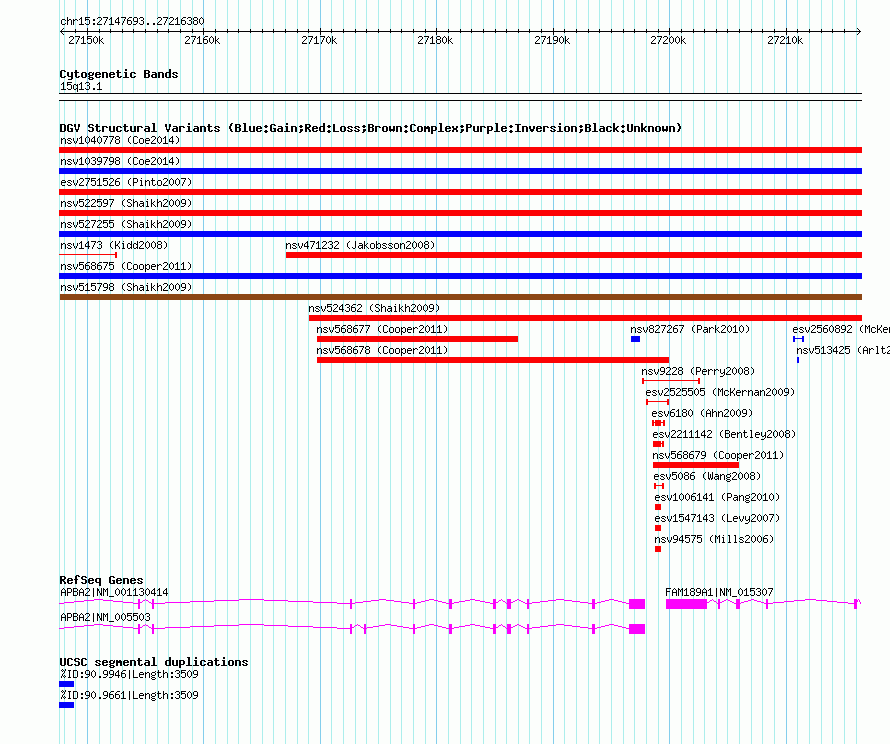This screenshot has height=744, width=890.
Task: Click the red esv2525505 span glyph
Action: coord(657,402)
